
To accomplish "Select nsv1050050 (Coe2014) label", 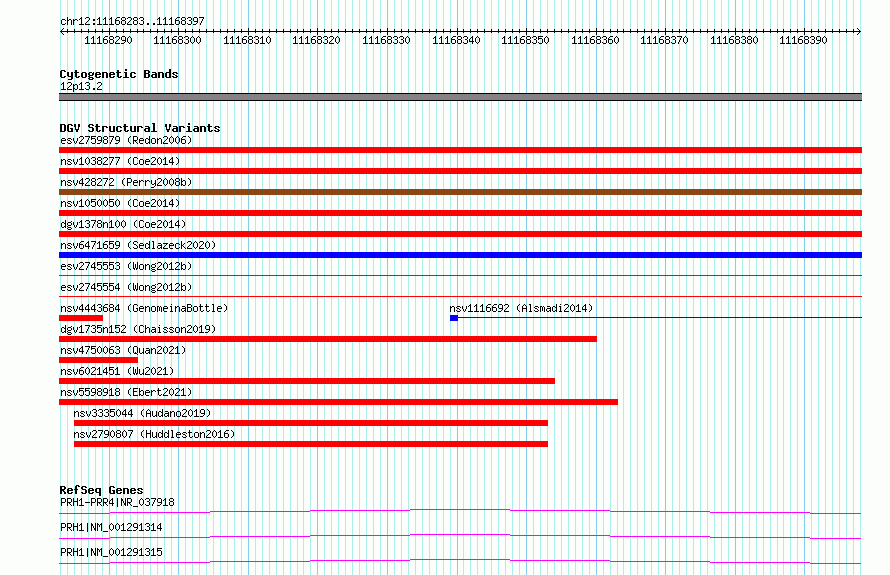I will point(120,203).
